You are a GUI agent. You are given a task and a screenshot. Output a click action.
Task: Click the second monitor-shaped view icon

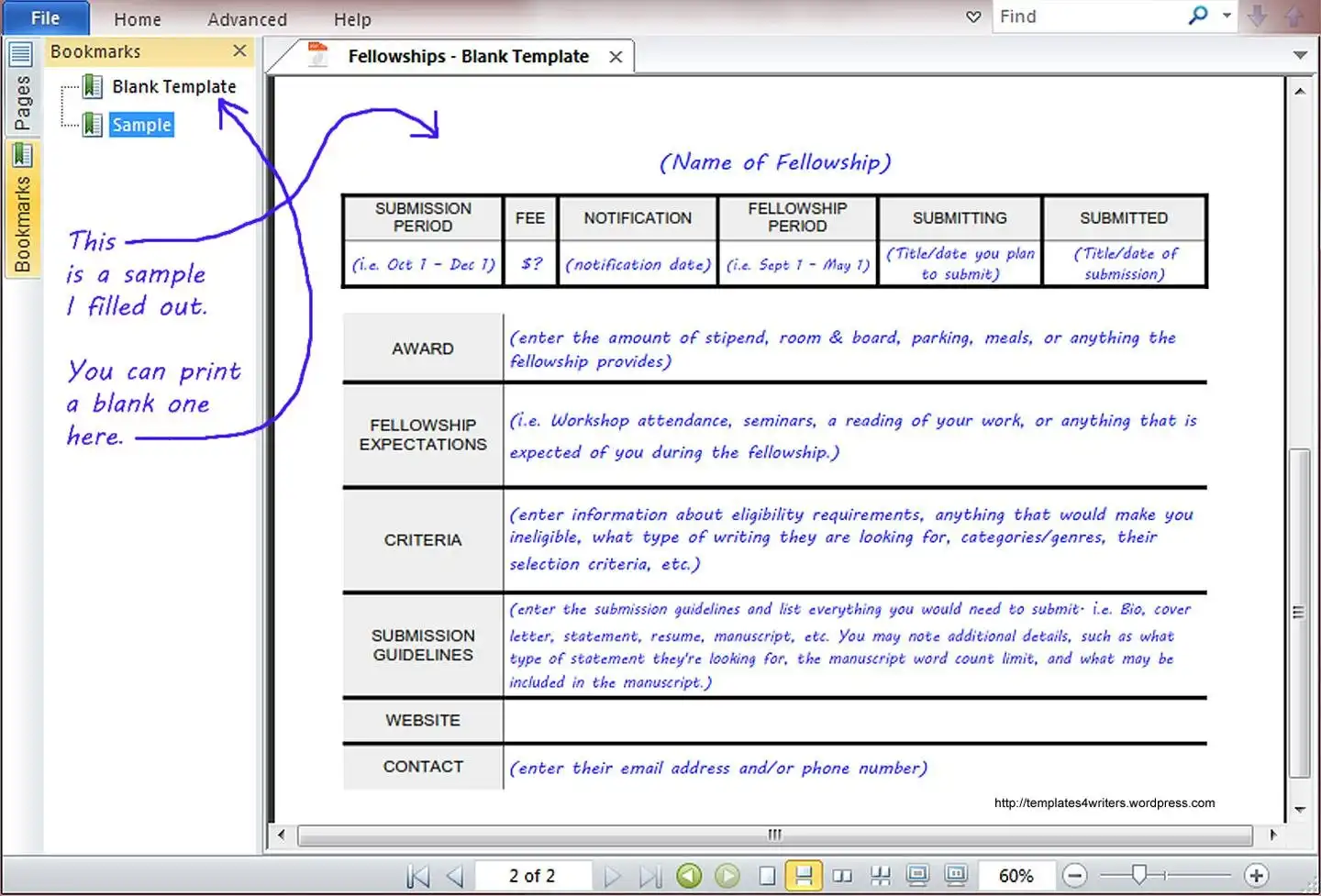(956, 876)
